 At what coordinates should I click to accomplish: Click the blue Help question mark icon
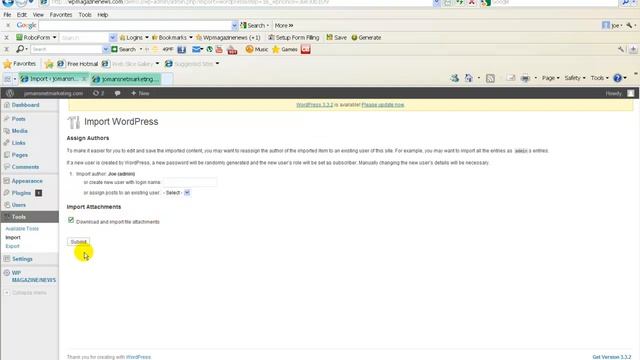pos(618,78)
